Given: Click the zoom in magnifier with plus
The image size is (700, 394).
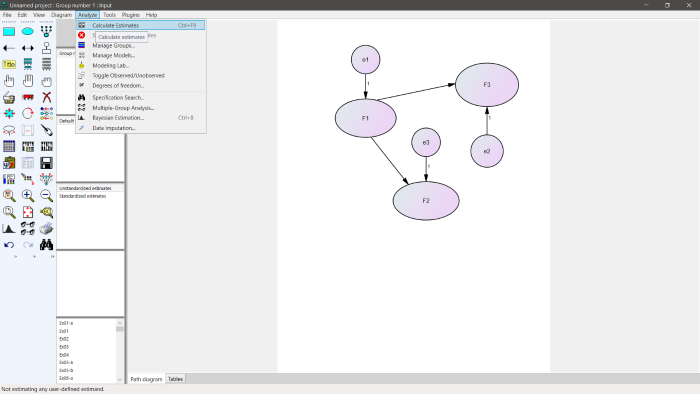Looking at the screenshot, I should (28, 195).
